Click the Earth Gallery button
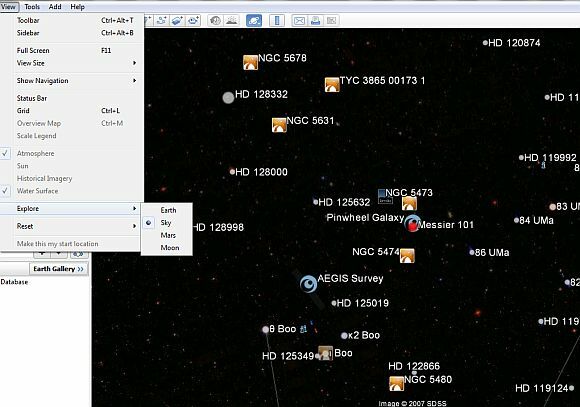 click(x=58, y=269)
